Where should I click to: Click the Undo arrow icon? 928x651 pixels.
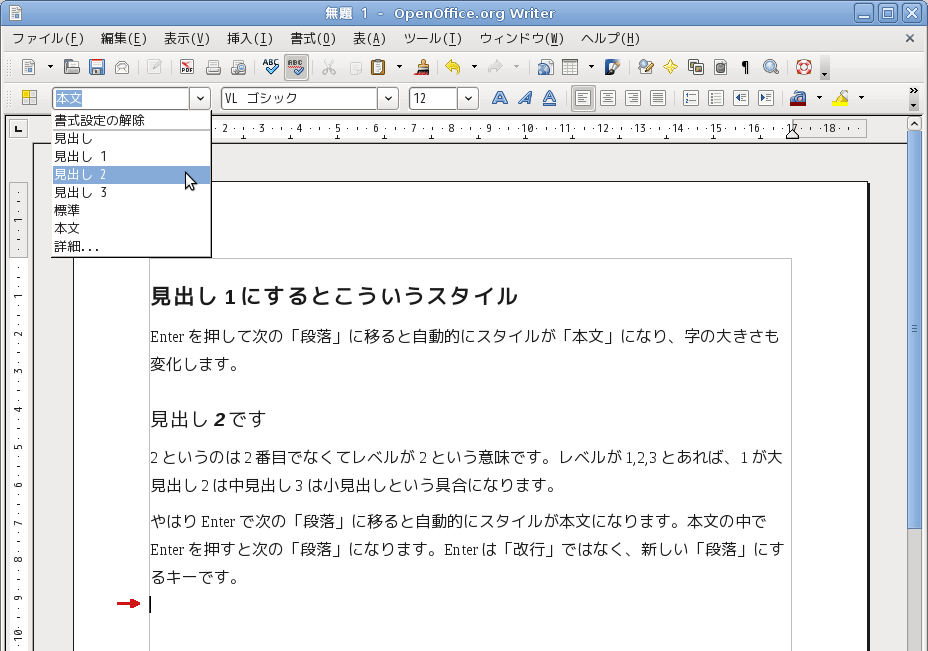(x=452, y=67)
